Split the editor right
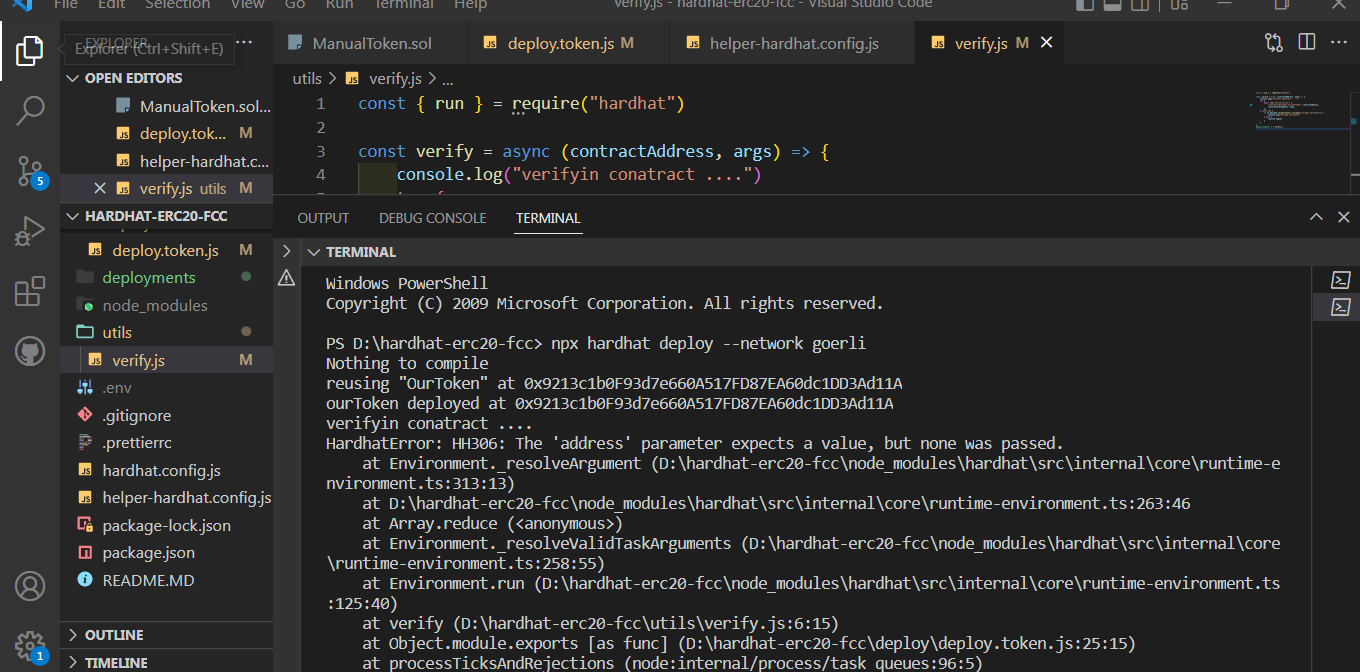This screenshot has height=672, width=1360. (x=1307, y=43)
